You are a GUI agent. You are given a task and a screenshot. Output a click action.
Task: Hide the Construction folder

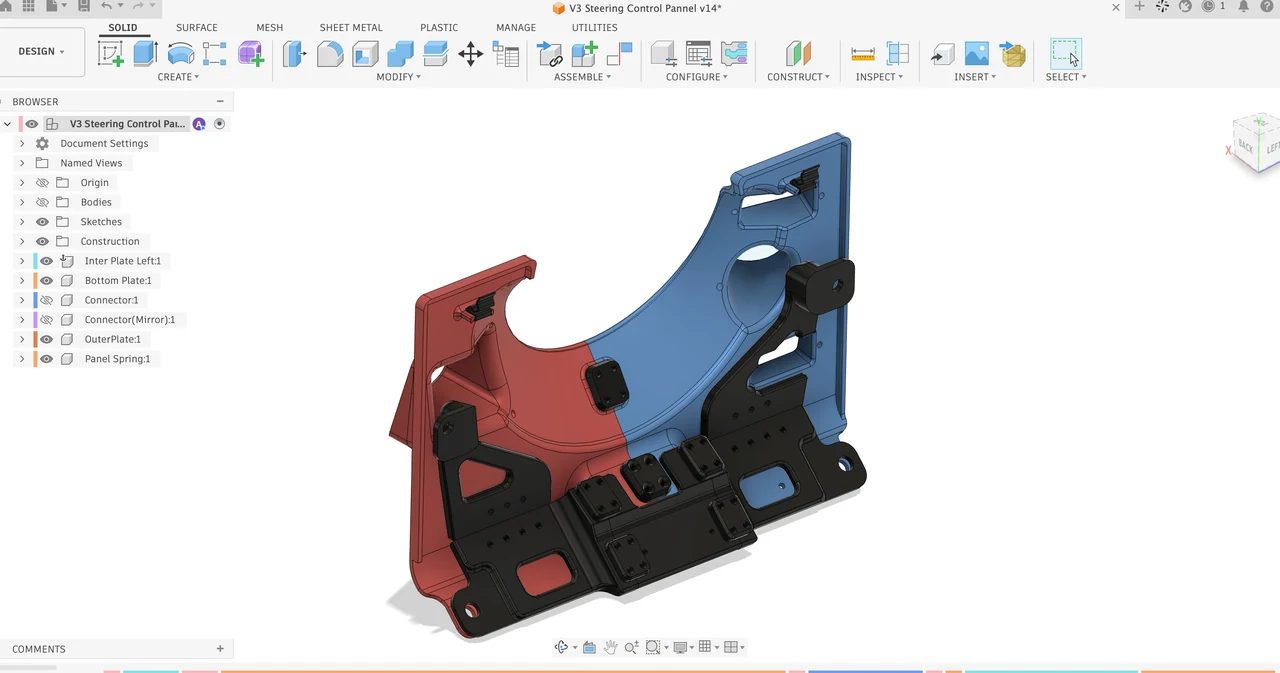[x=42, y=241]
